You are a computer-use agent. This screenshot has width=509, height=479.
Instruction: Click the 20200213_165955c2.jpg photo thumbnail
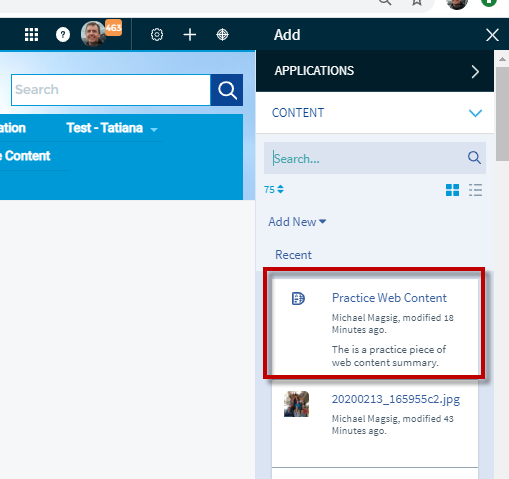[296, 404]
